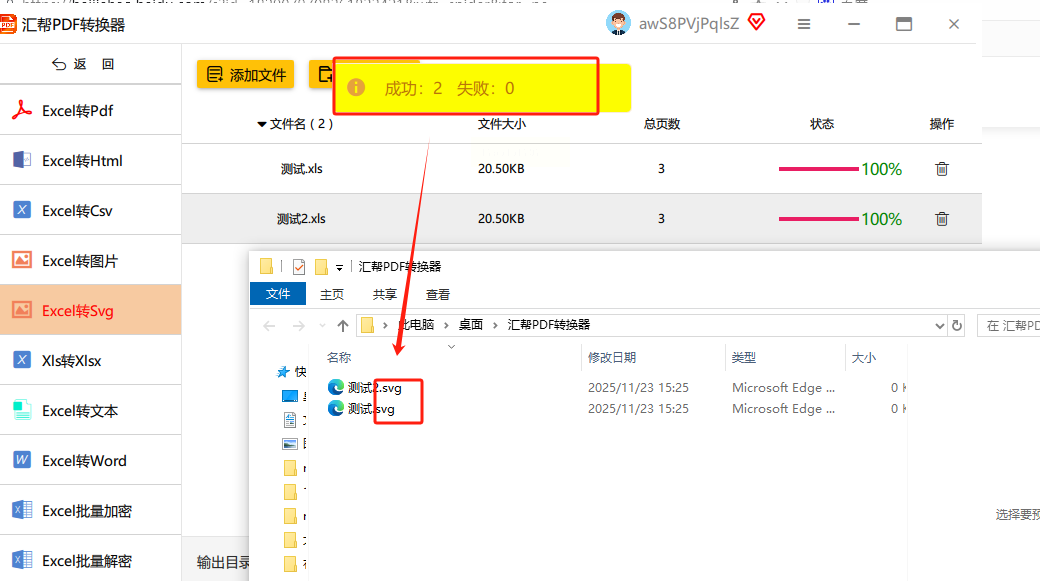Delete 测试2.xls with its trash icon
Viewport: 1040px width, 581px height.
point(942,218)
